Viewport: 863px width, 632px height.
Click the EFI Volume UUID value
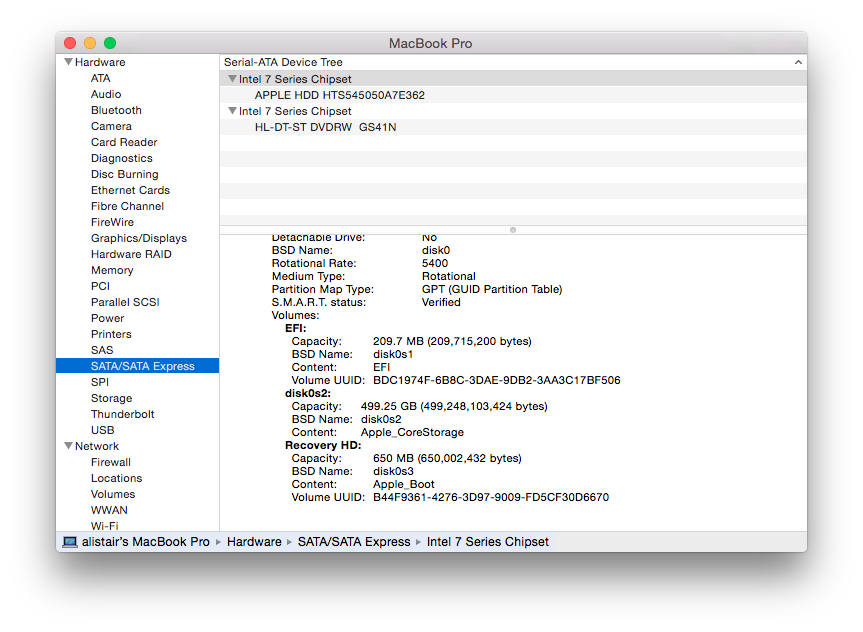496,380
